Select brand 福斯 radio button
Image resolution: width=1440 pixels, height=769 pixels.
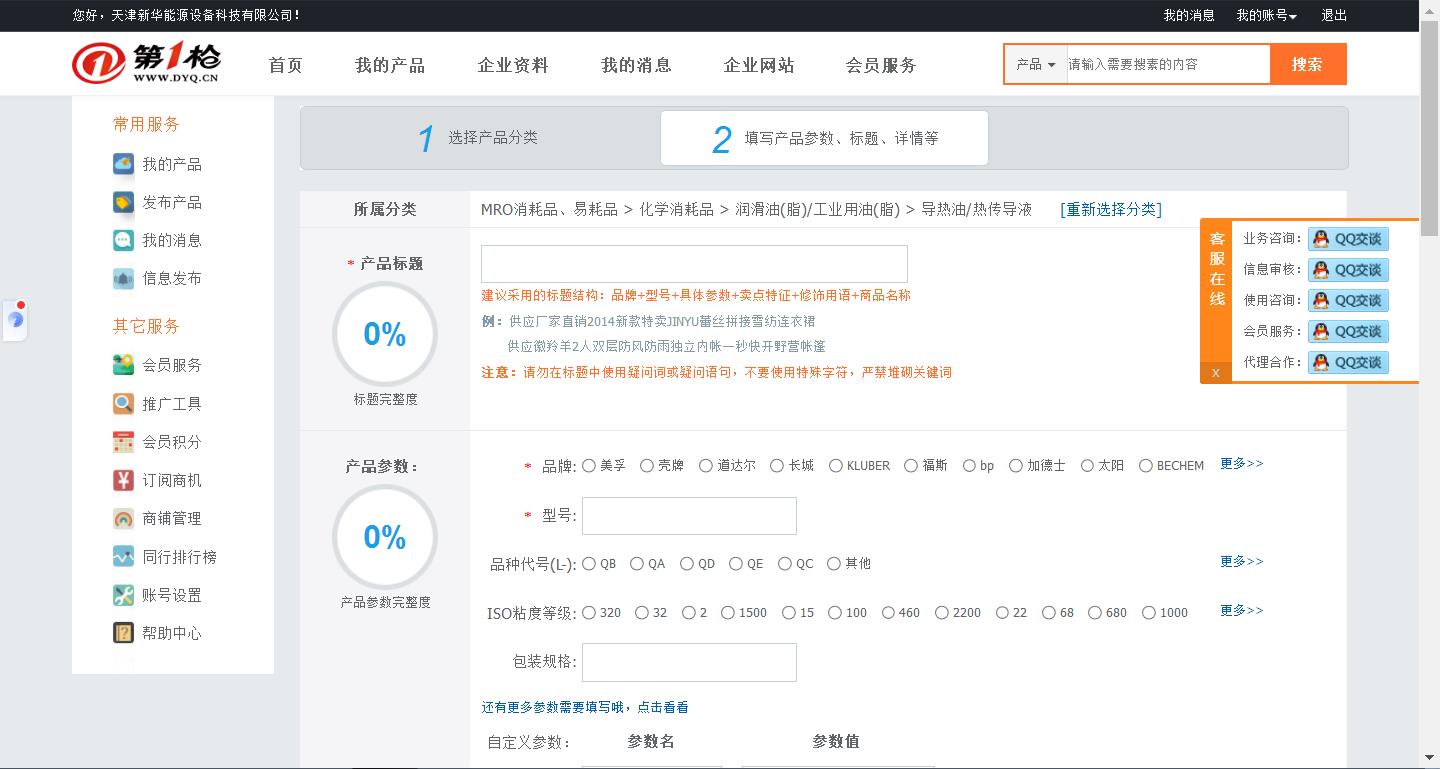pyautogui.click(x=911, y=465)
